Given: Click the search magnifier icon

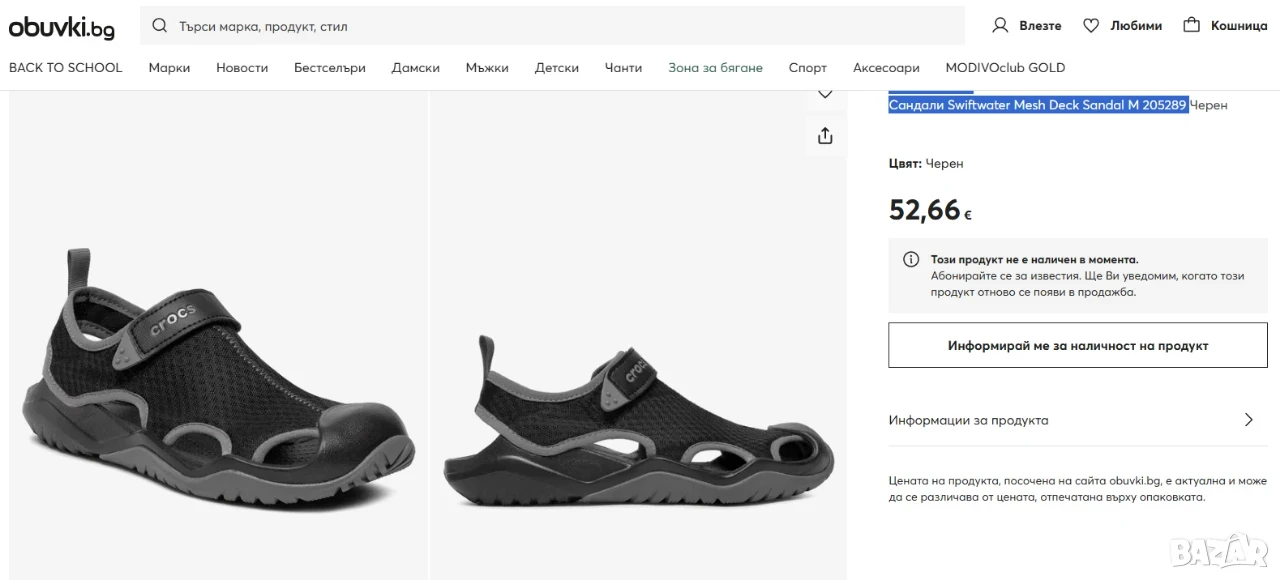Looking at the screenshot, I should point(160,26).
